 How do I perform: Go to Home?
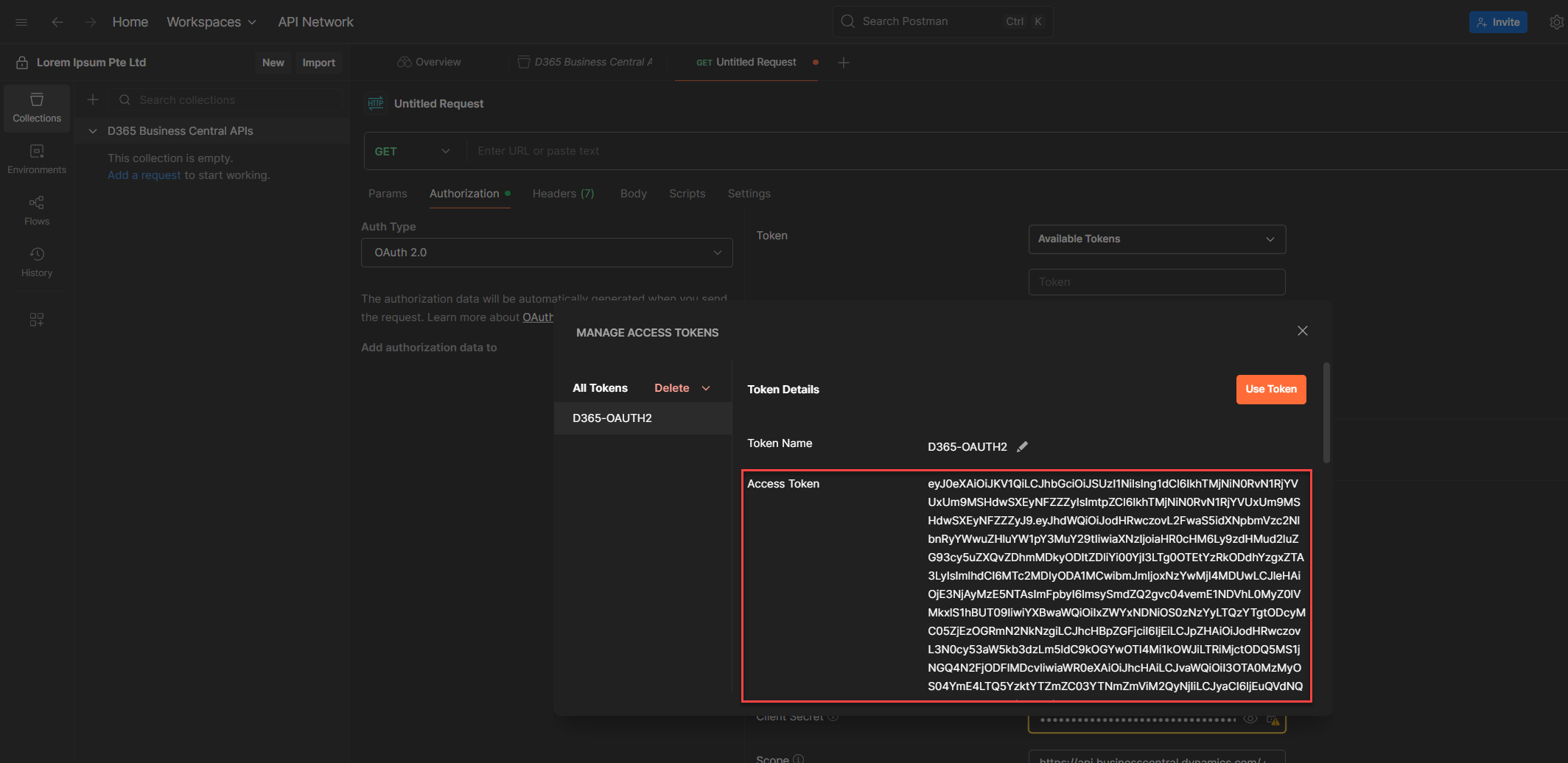(x=130, y=22)
